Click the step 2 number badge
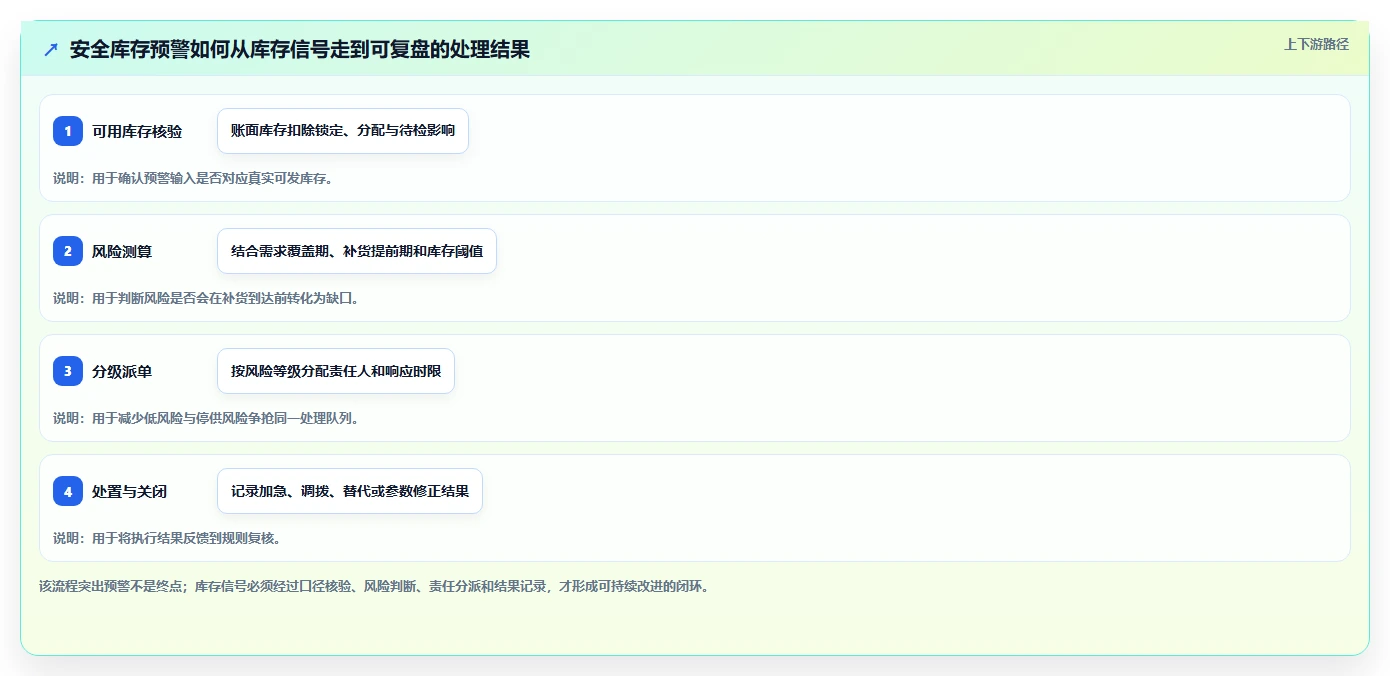 (x=68, y=251)
